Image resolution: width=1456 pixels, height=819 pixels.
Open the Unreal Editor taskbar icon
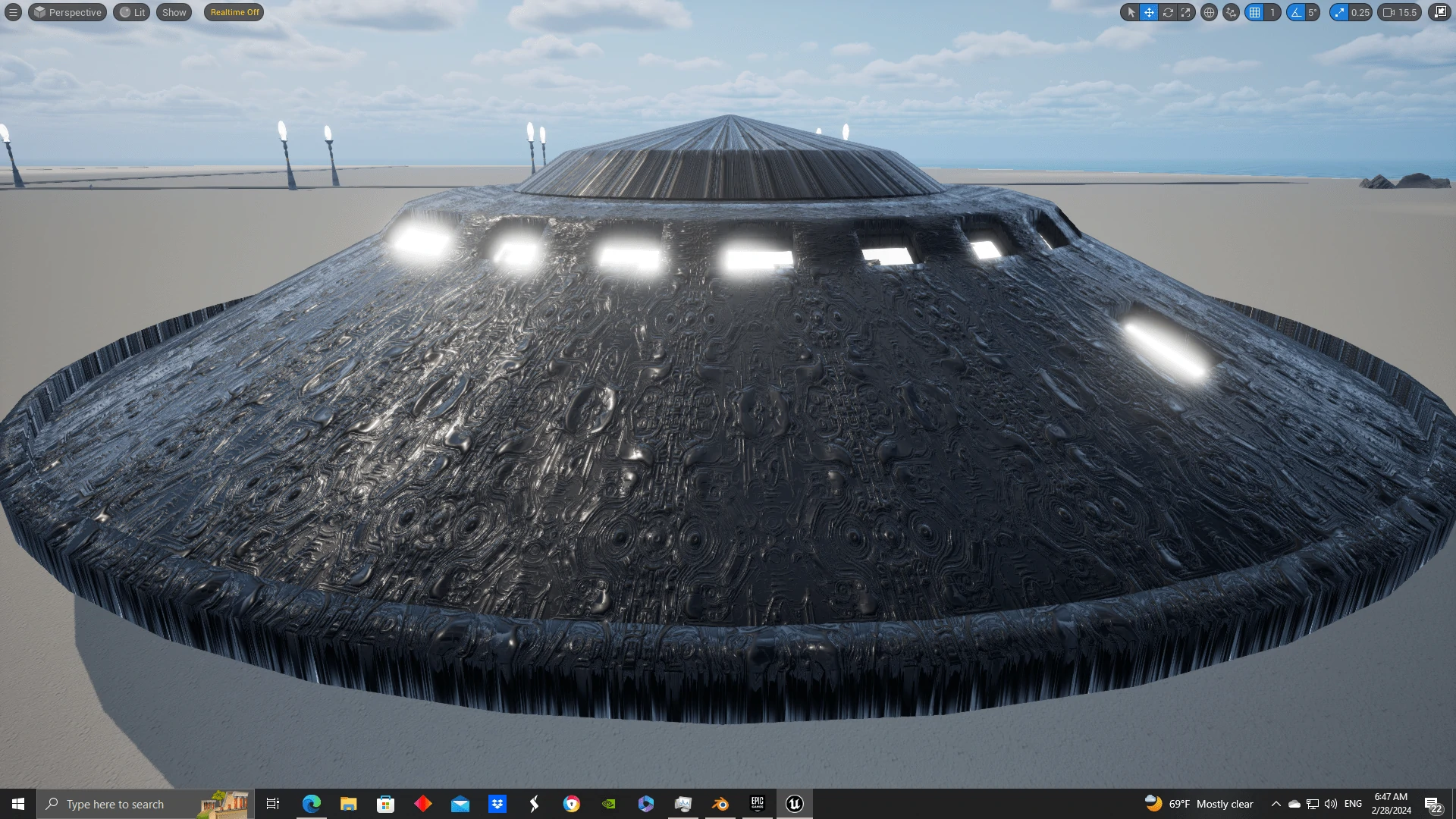[x=794, y=804]
